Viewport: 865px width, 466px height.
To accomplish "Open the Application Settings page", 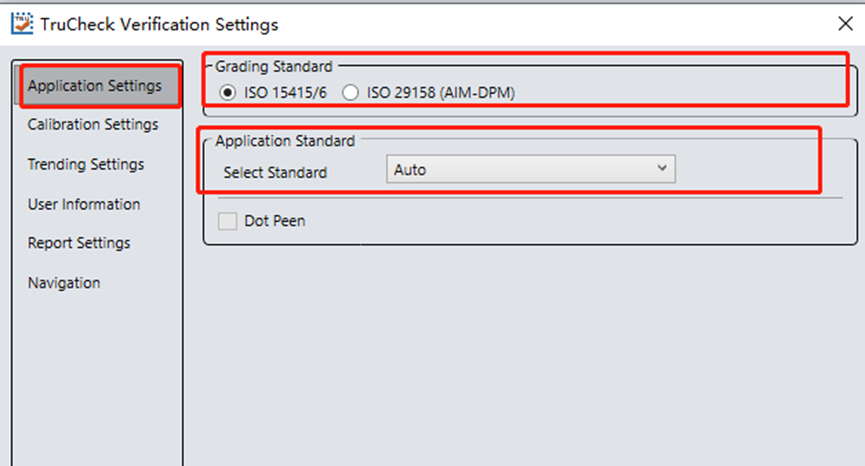I will (x=94, y=86).
